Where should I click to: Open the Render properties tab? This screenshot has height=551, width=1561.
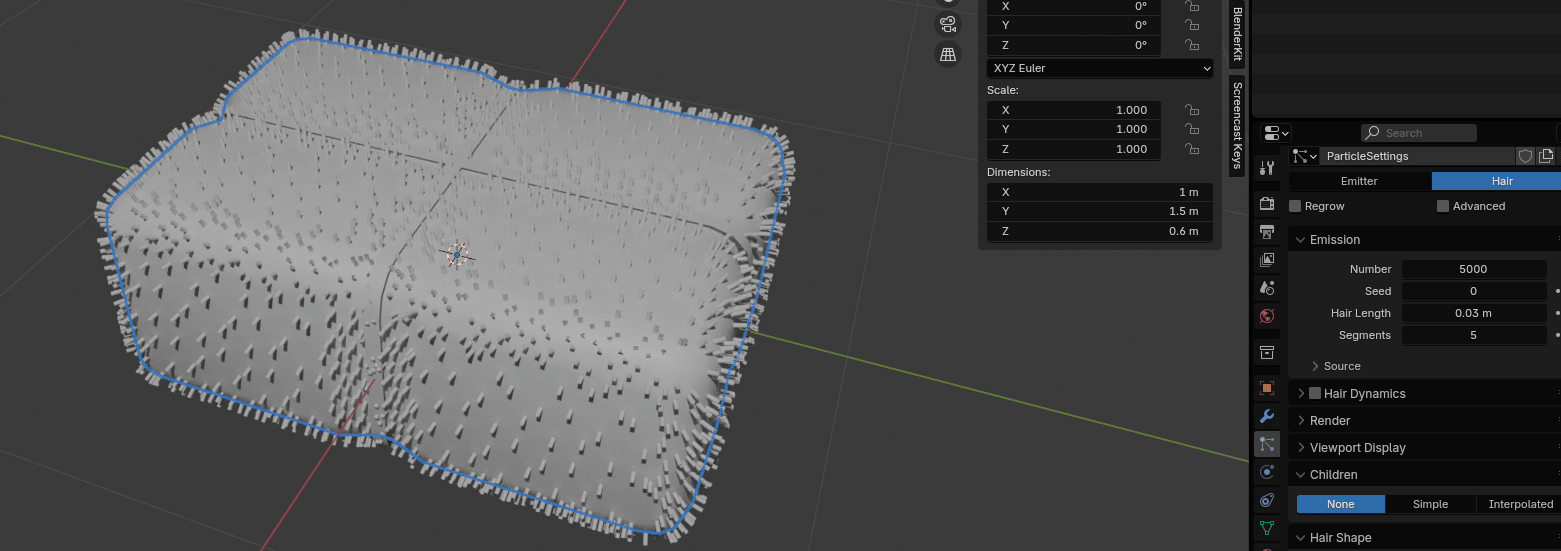coord(1267,204)
